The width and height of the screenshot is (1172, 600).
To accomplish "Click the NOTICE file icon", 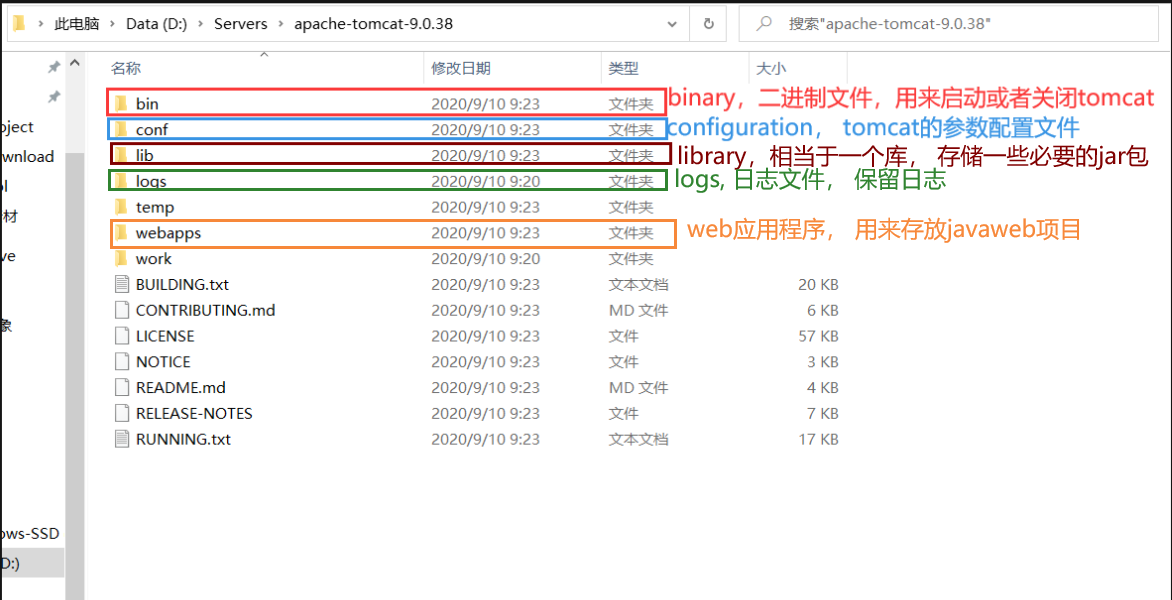I will (x=122, y=362).
